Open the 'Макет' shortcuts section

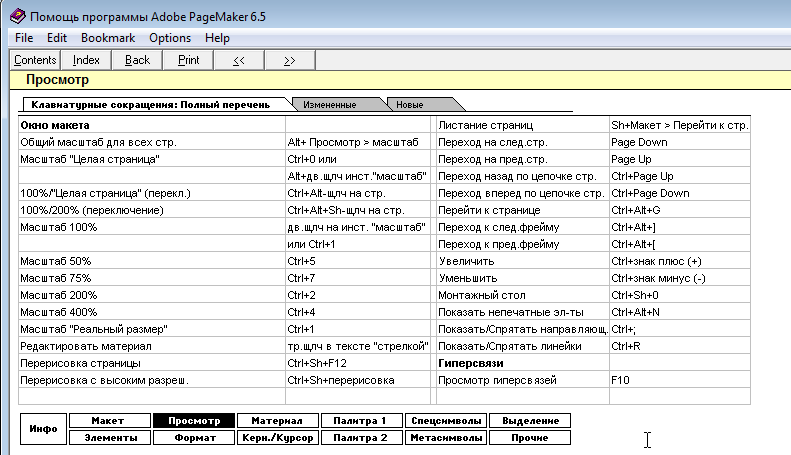tap(109, 421)
